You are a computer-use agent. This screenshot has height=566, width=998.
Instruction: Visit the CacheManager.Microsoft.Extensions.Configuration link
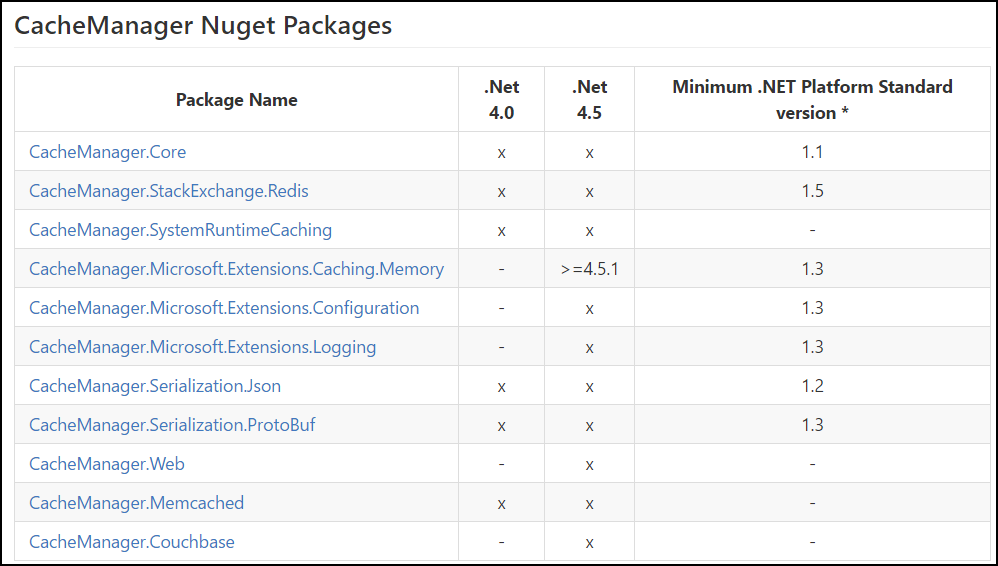point(224,308)
